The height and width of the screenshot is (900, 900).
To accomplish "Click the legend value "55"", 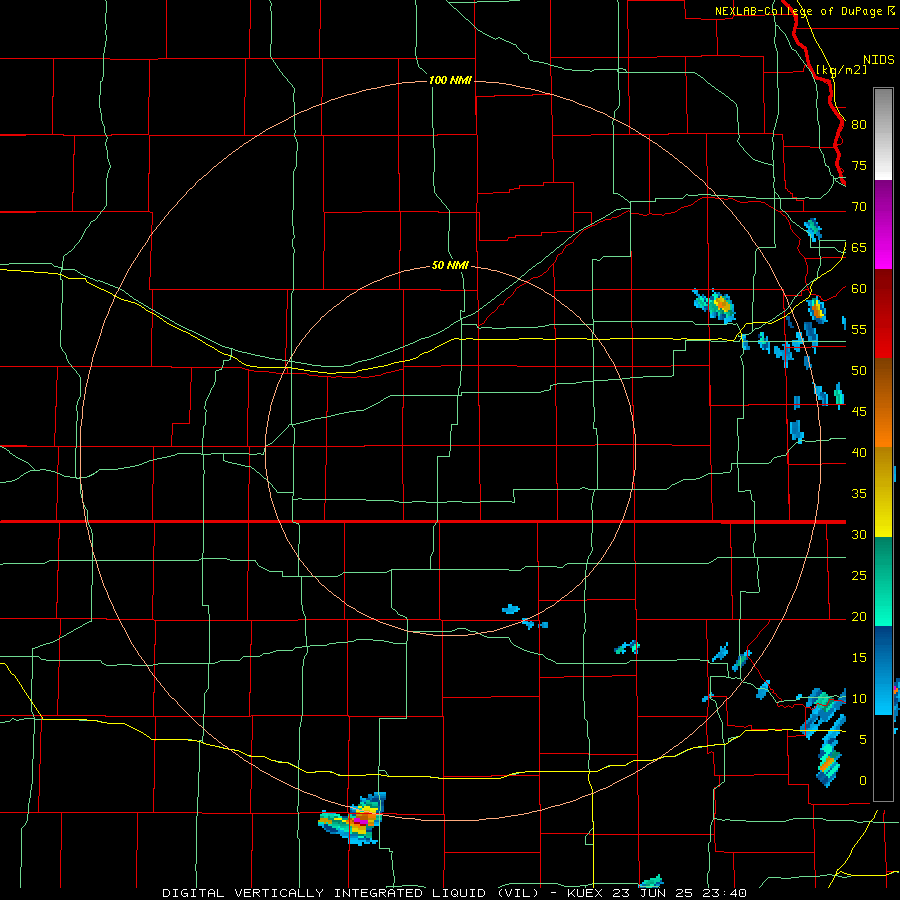I will click(859, 329).
